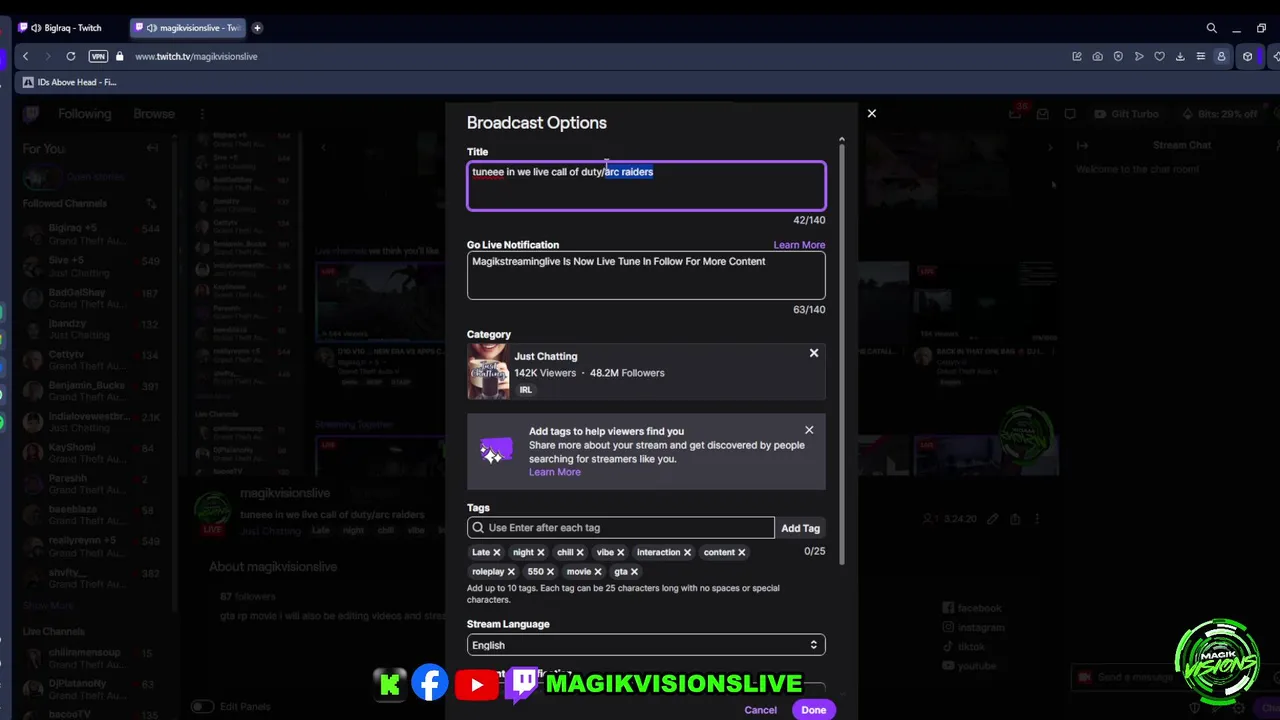Go to Browse in Twitch navigation

click(154, 114)
